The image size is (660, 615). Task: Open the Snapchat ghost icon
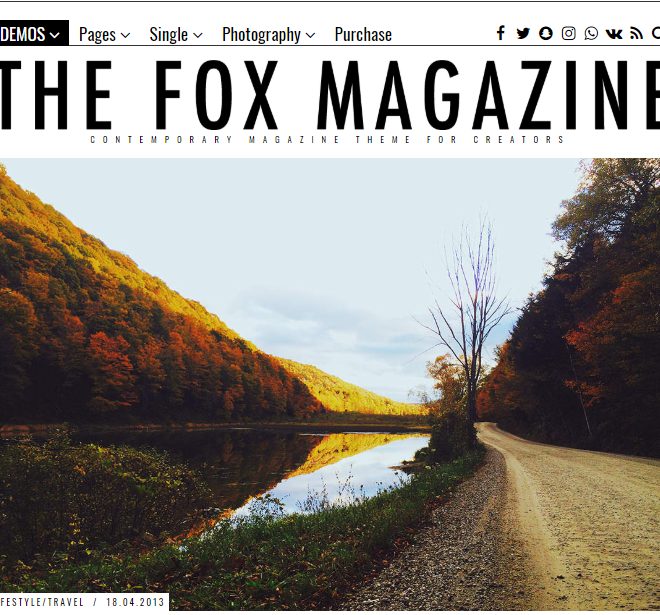(546, 33)
